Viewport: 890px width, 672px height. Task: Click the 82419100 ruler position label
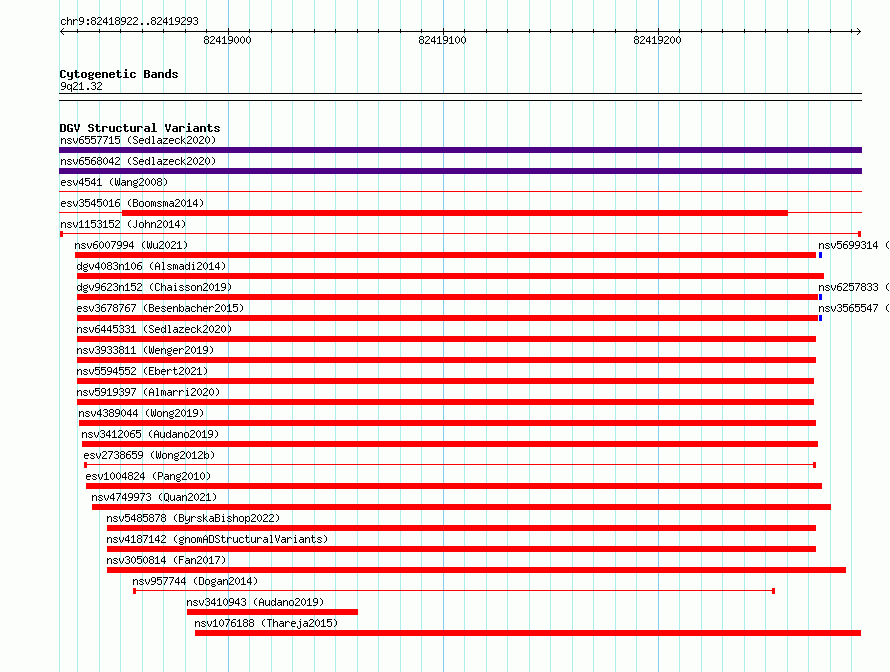click(x=442, y=40)
